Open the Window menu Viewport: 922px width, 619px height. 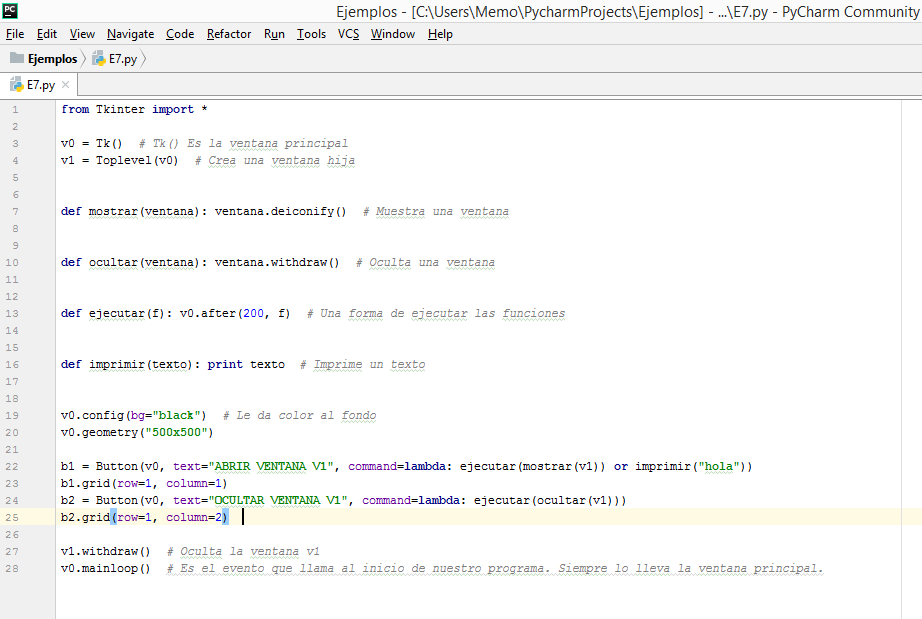pos(392,33)
